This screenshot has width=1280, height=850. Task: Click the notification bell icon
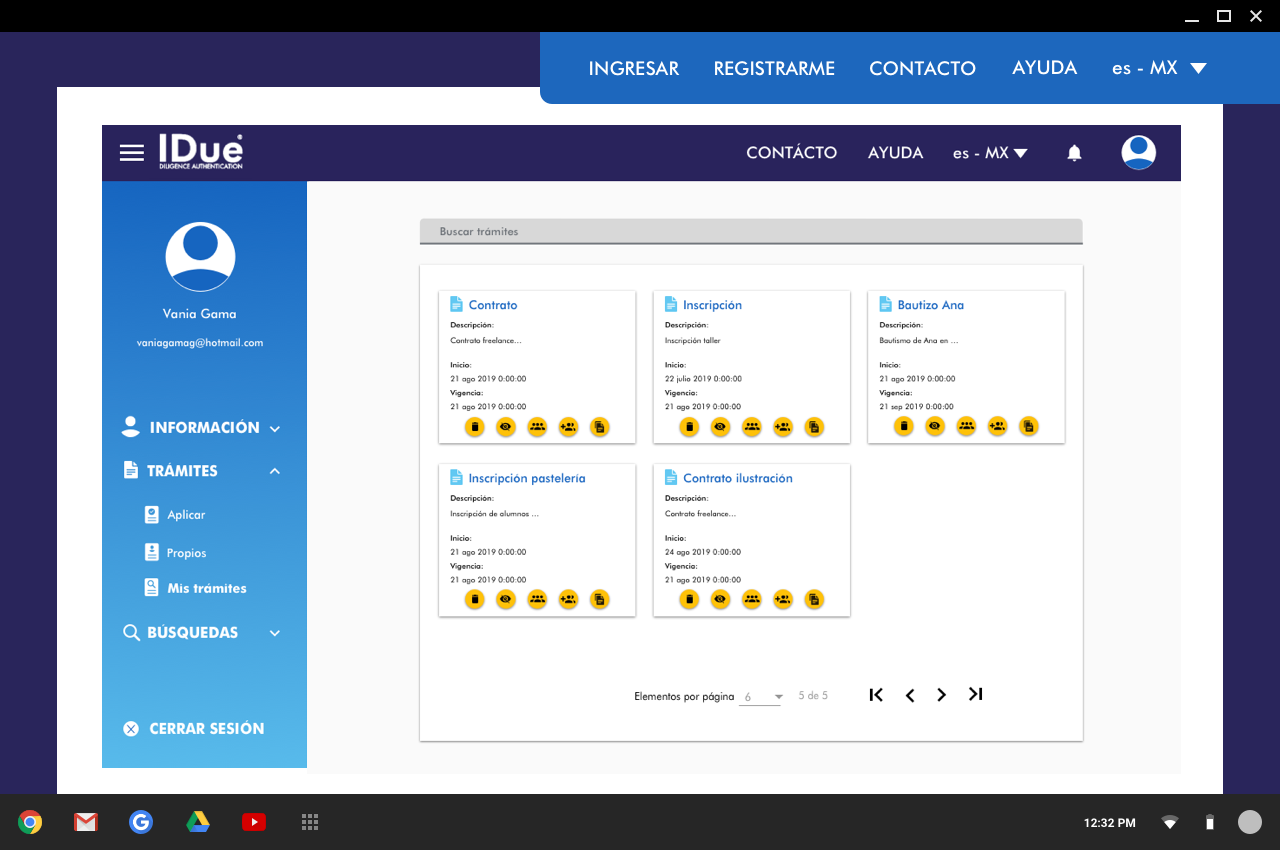coord(1074,153)
